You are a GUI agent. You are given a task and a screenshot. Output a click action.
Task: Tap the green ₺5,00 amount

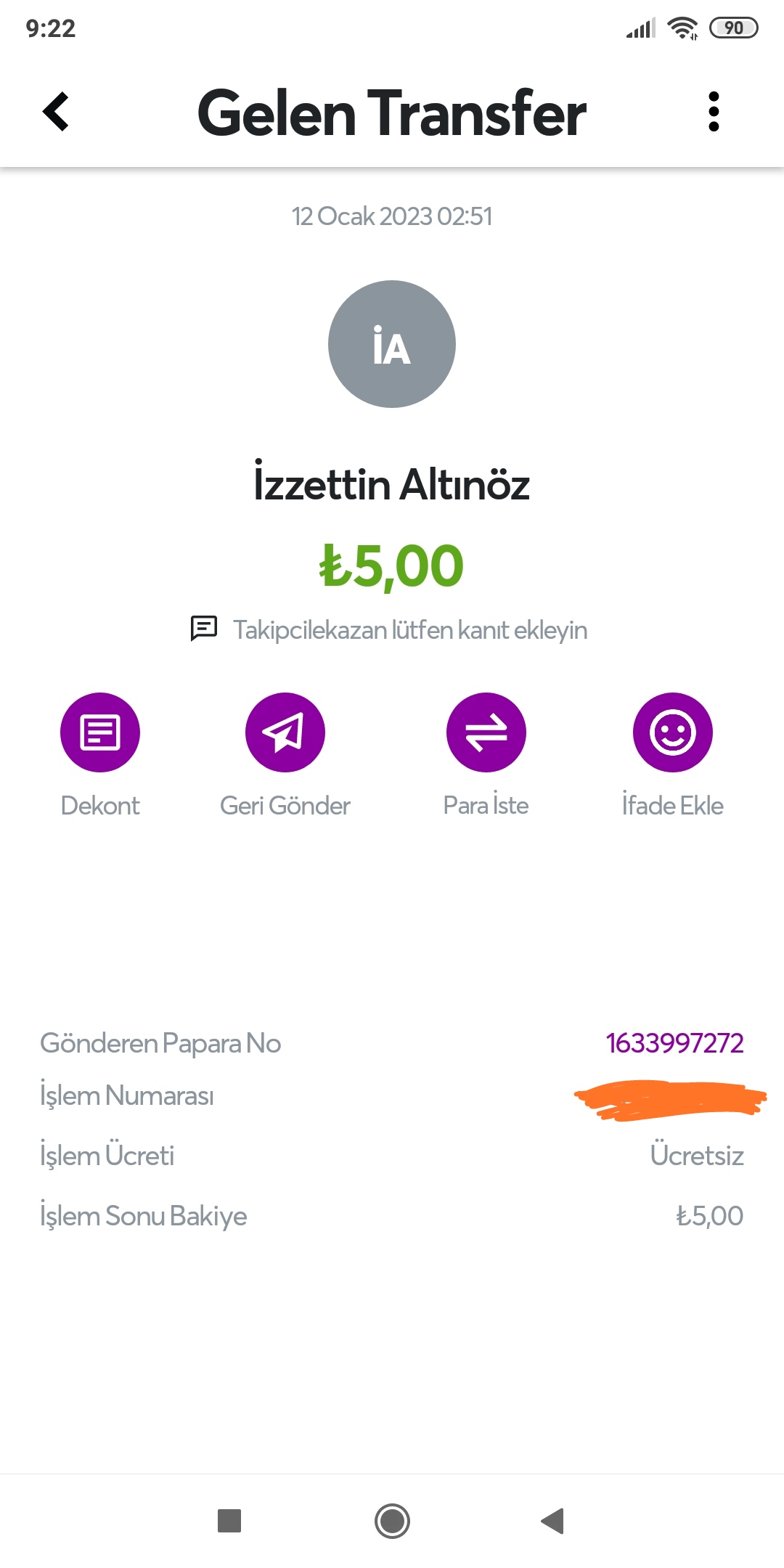pos(392,566)
